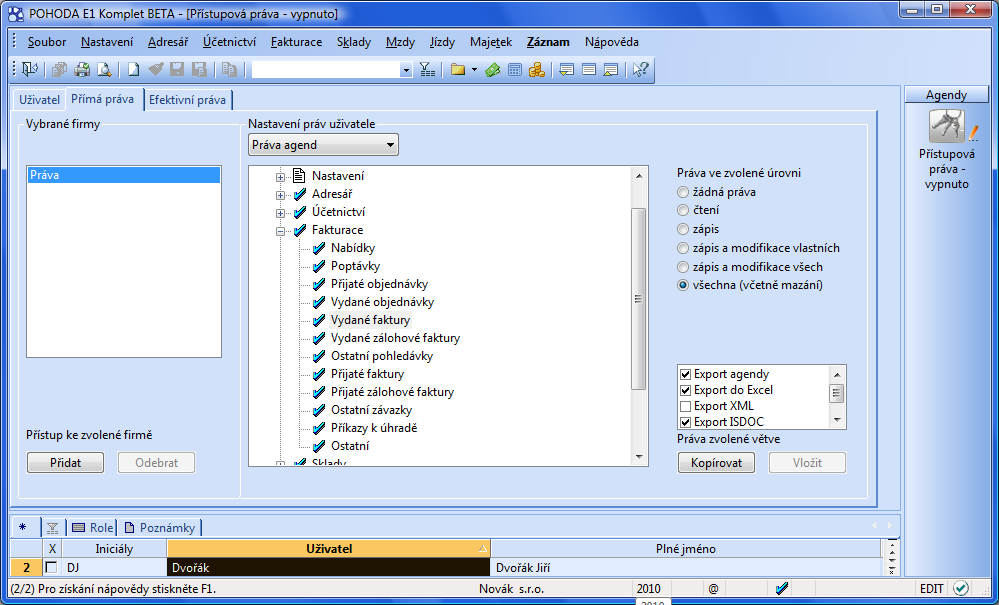999x605 pixels.
Task: Switch to the Efektivní práva tab
Action: click(x=187, y=100)
